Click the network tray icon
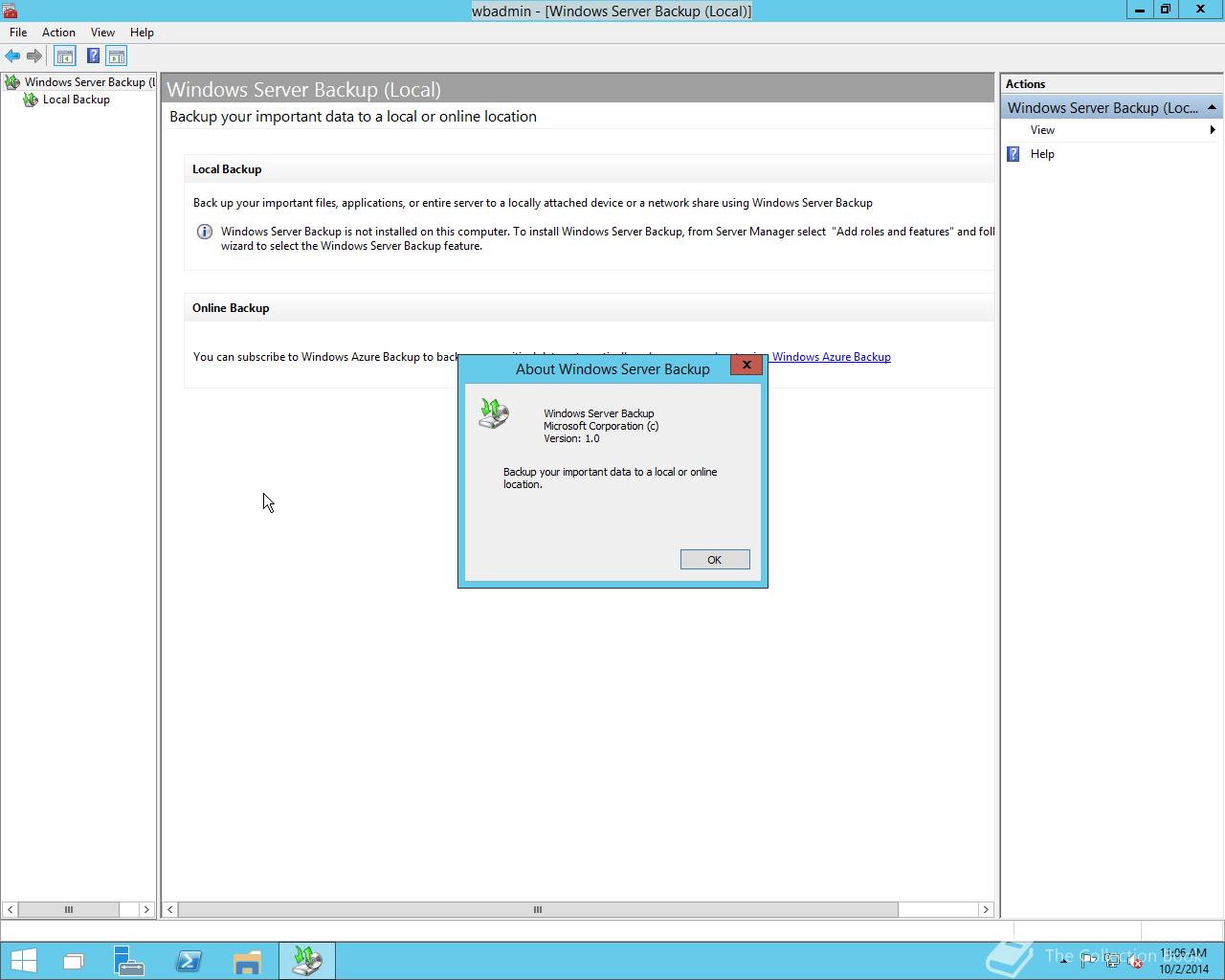1225x980 pixels. (1112, 961)
